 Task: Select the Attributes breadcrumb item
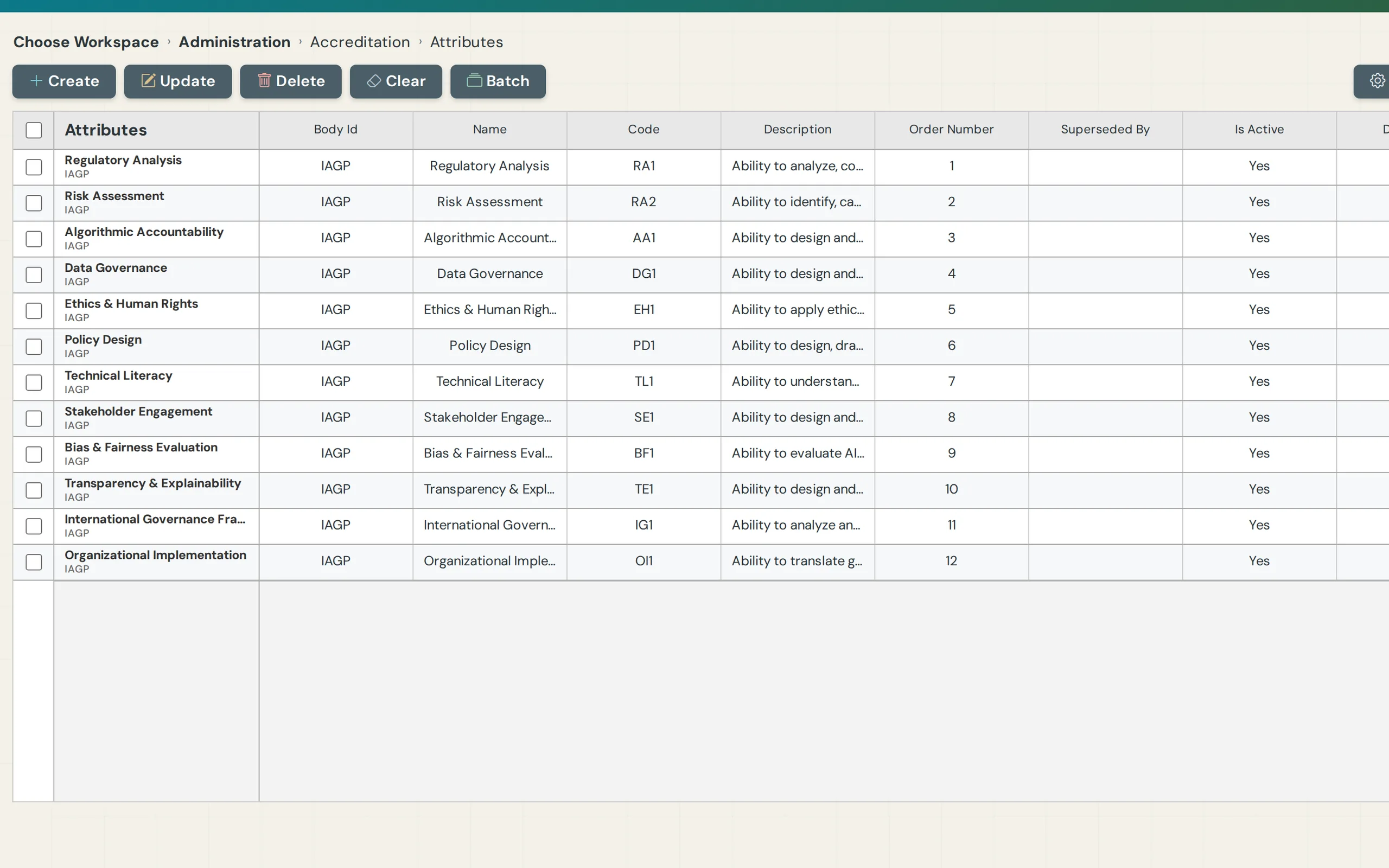pyautogui.click(x=466, y=42)
